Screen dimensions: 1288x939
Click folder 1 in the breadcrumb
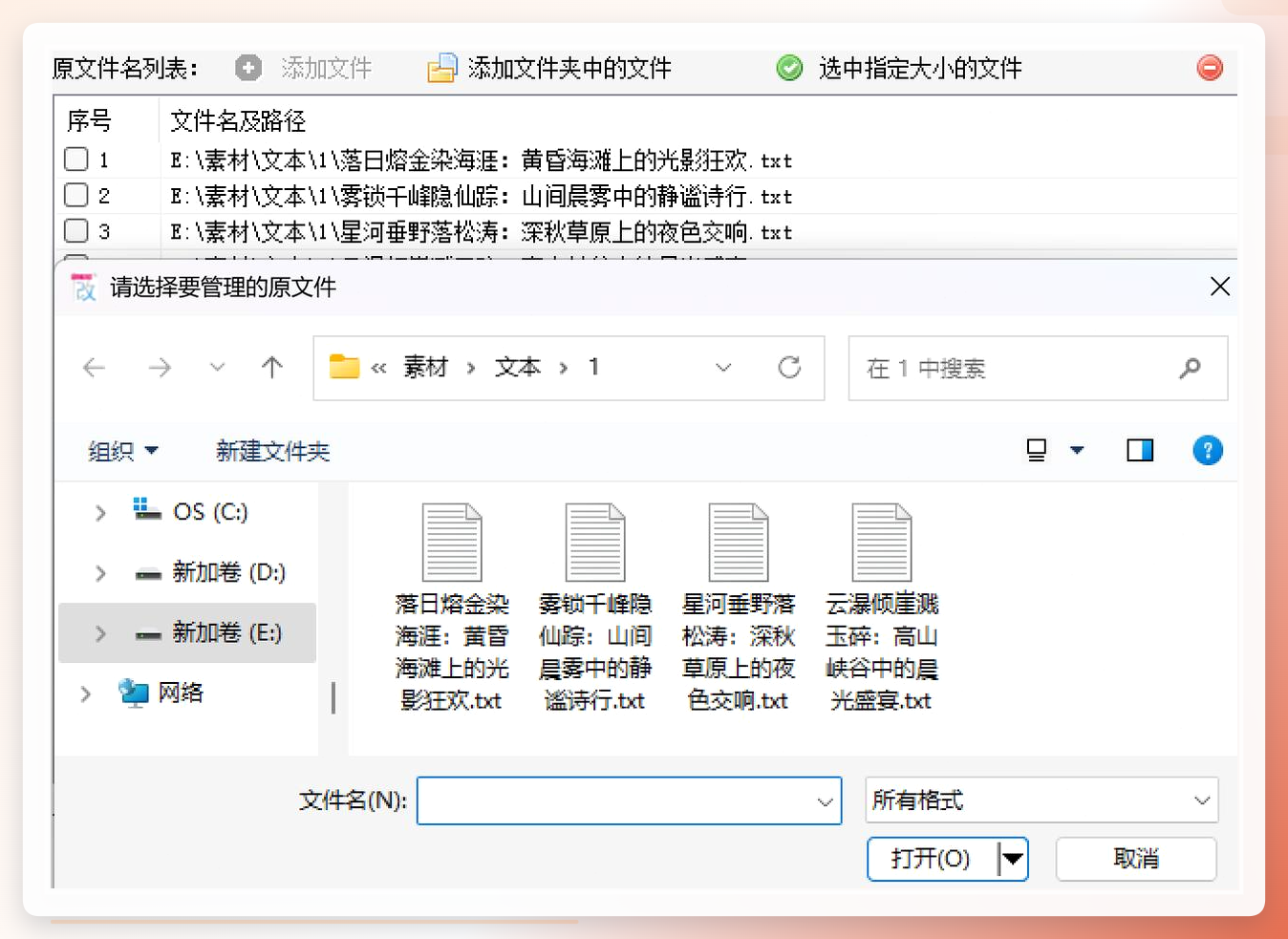(594, 367)
